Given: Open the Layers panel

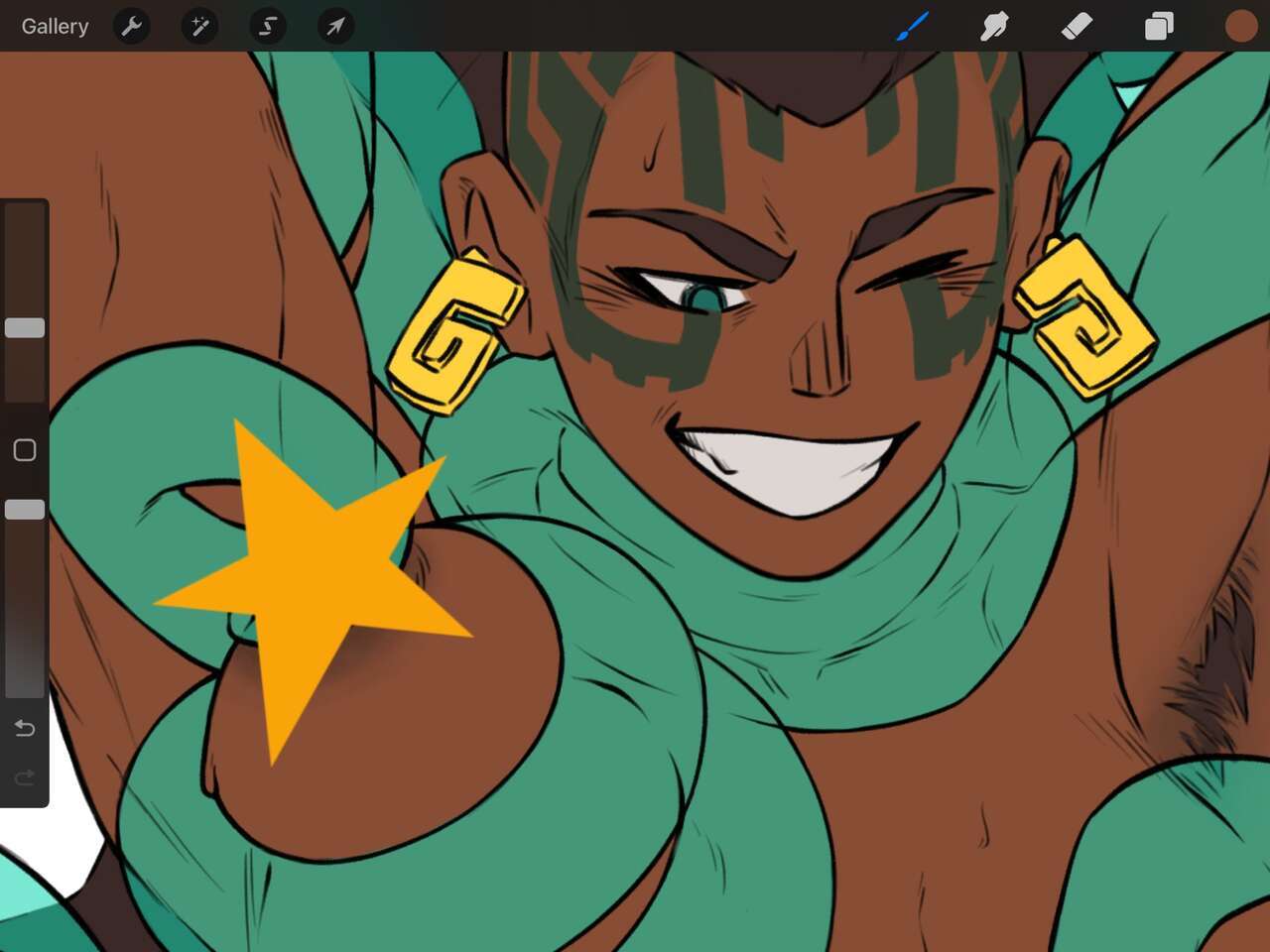Looking at the screenshot, I should (x=1159, y=27).
